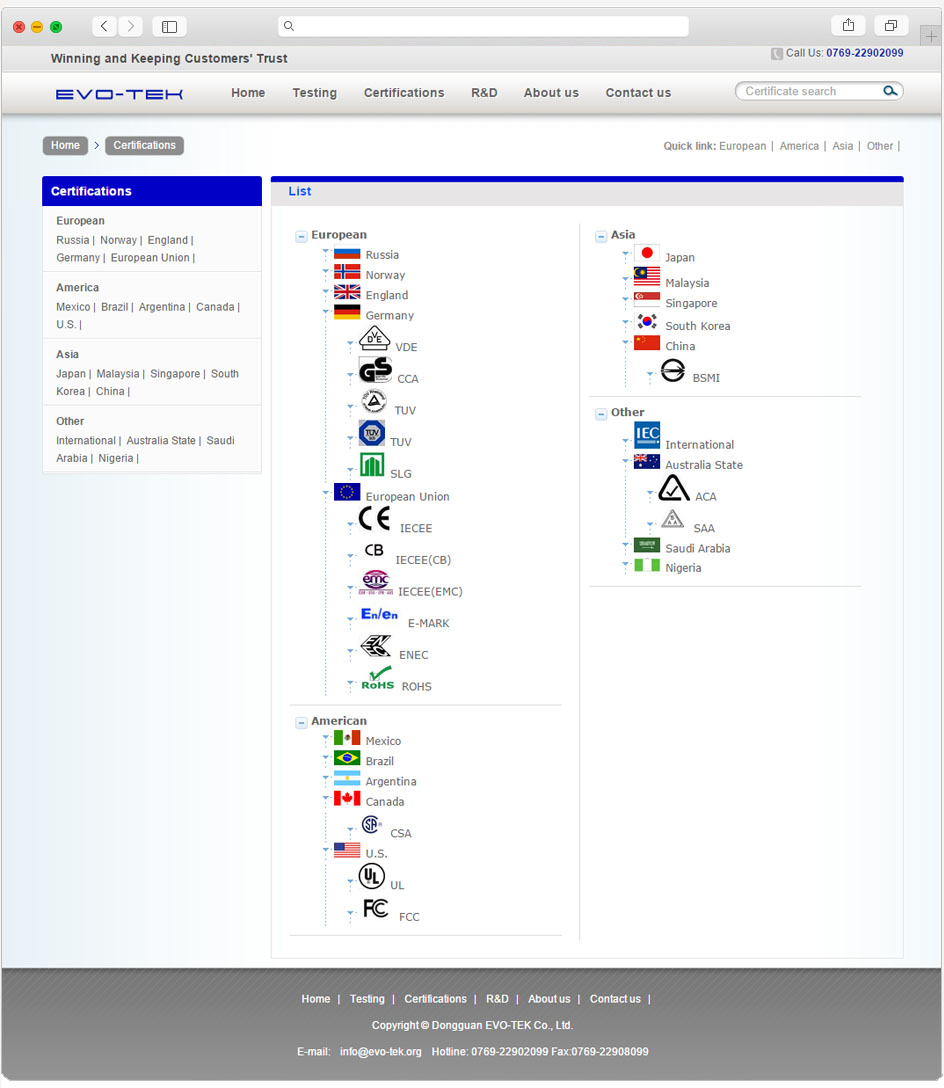Collapse the European tree section
The width and height of the screenshot is (944, 1088).
301,236
